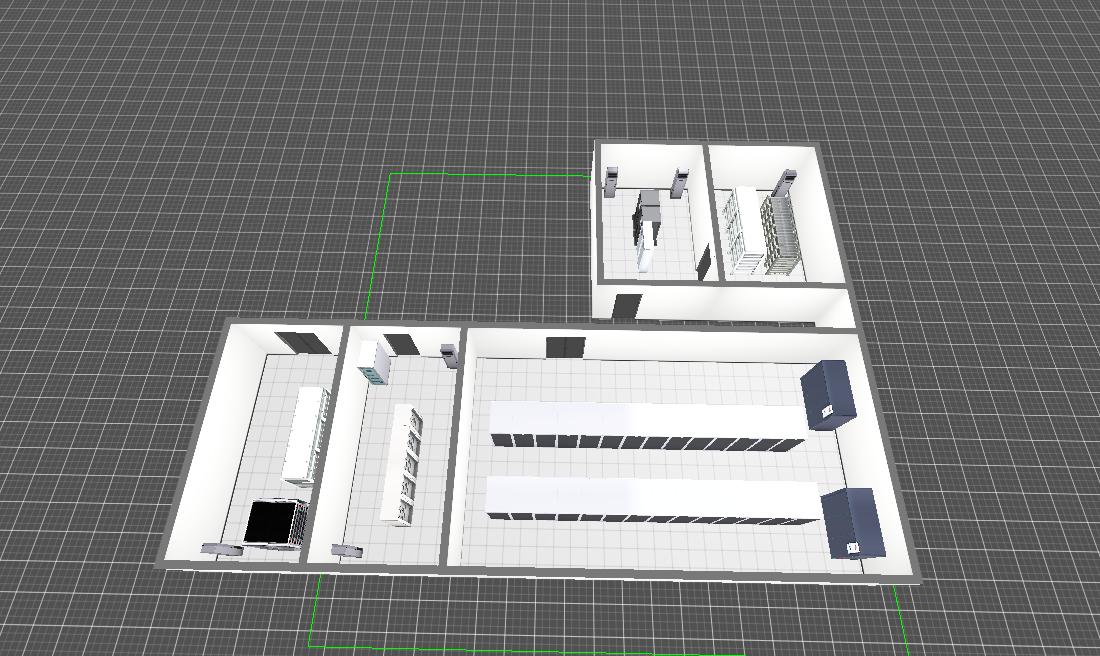The width and height of the screenshot is (1100, 656).
Task: Select the long white cabinet row in middle room
Action: (x=403, y=464)
